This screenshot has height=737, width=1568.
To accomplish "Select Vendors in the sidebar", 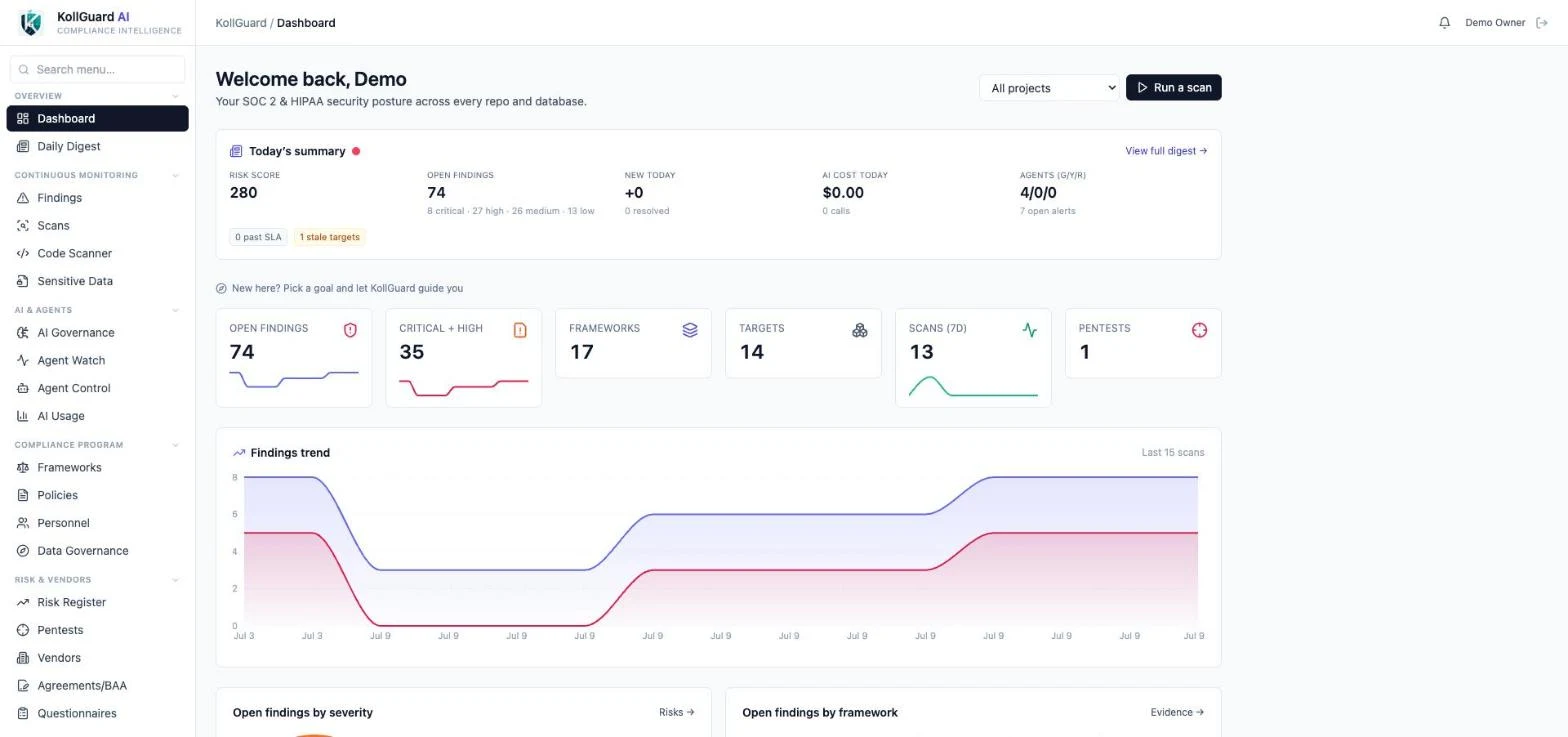I will tap(97, 659).
